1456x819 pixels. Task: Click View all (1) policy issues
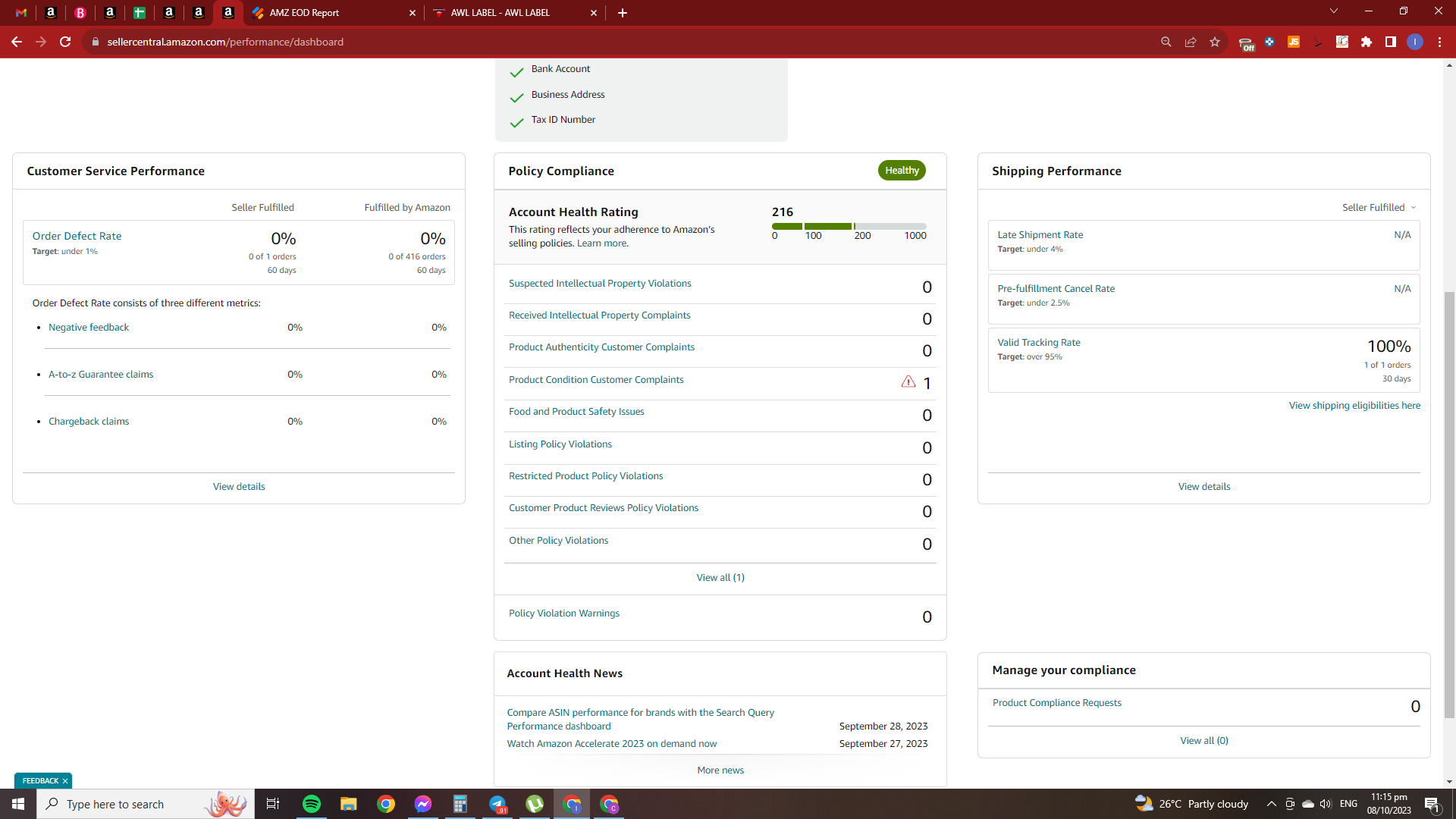coord(720,577)
